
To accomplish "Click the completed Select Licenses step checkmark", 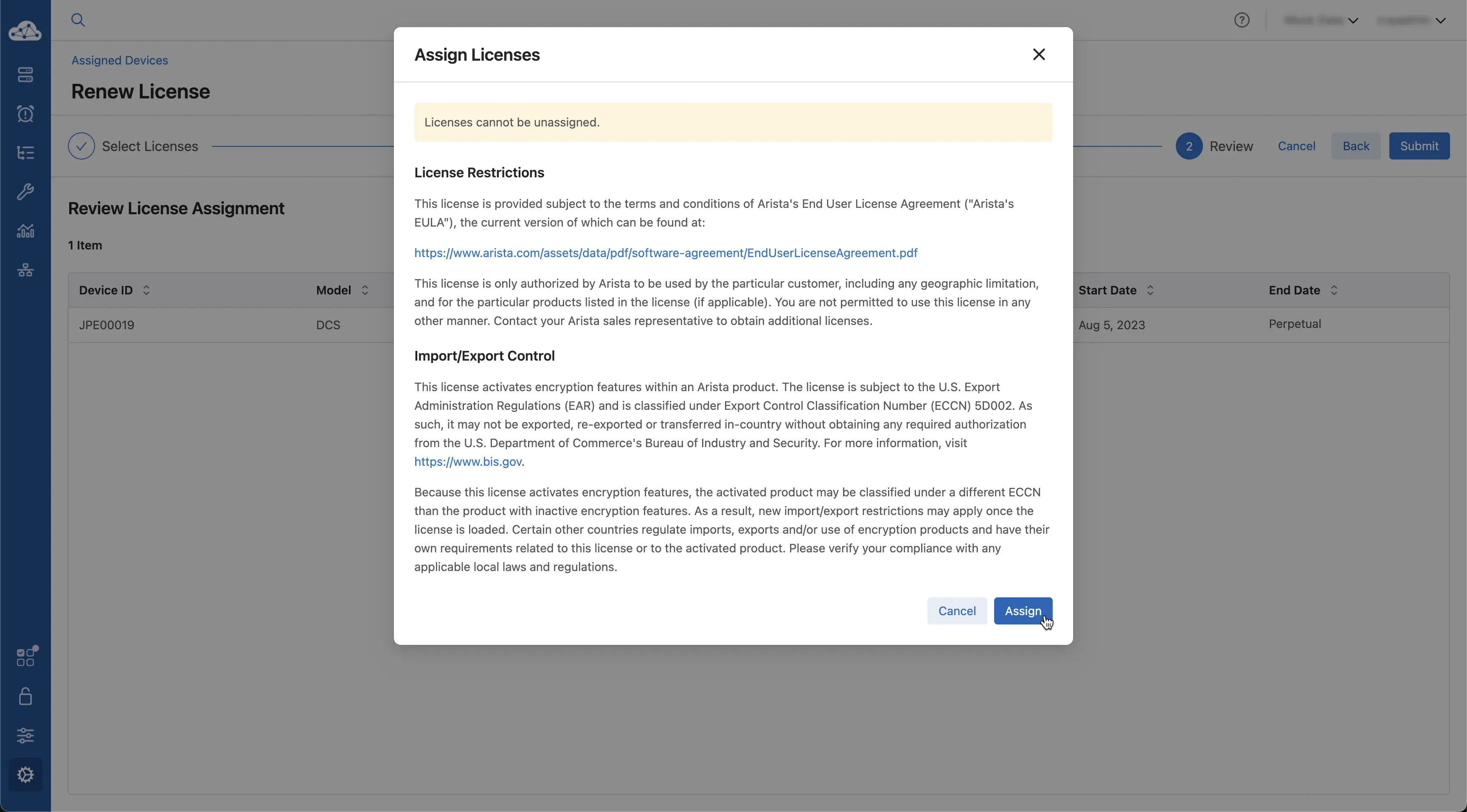I will [x=81, y=146].
